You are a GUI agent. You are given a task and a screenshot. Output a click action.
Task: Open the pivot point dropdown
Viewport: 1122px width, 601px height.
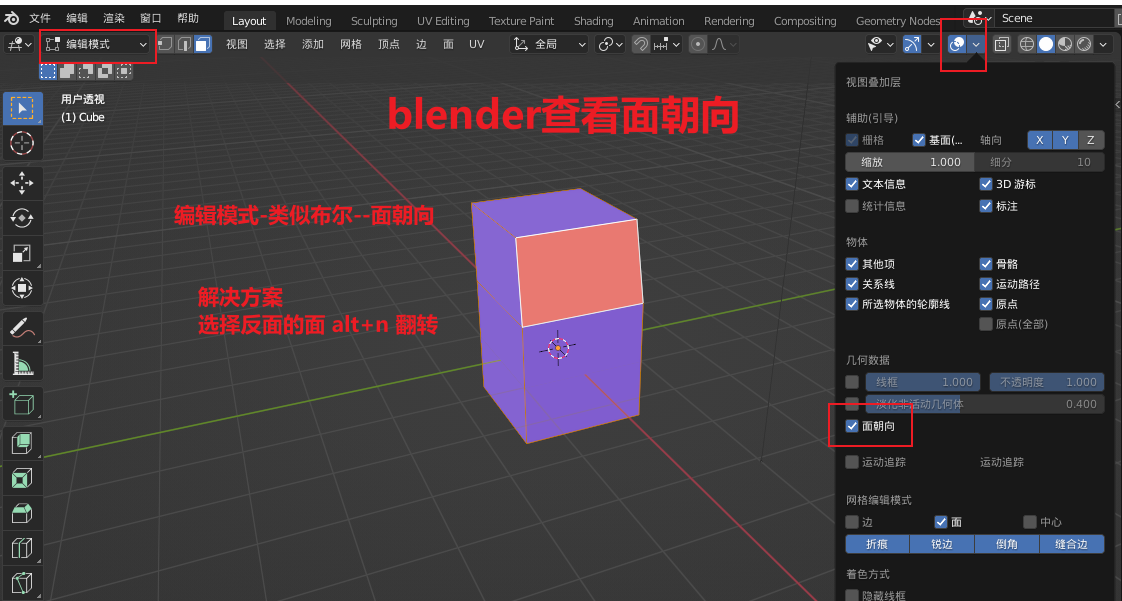pos(610,44)
